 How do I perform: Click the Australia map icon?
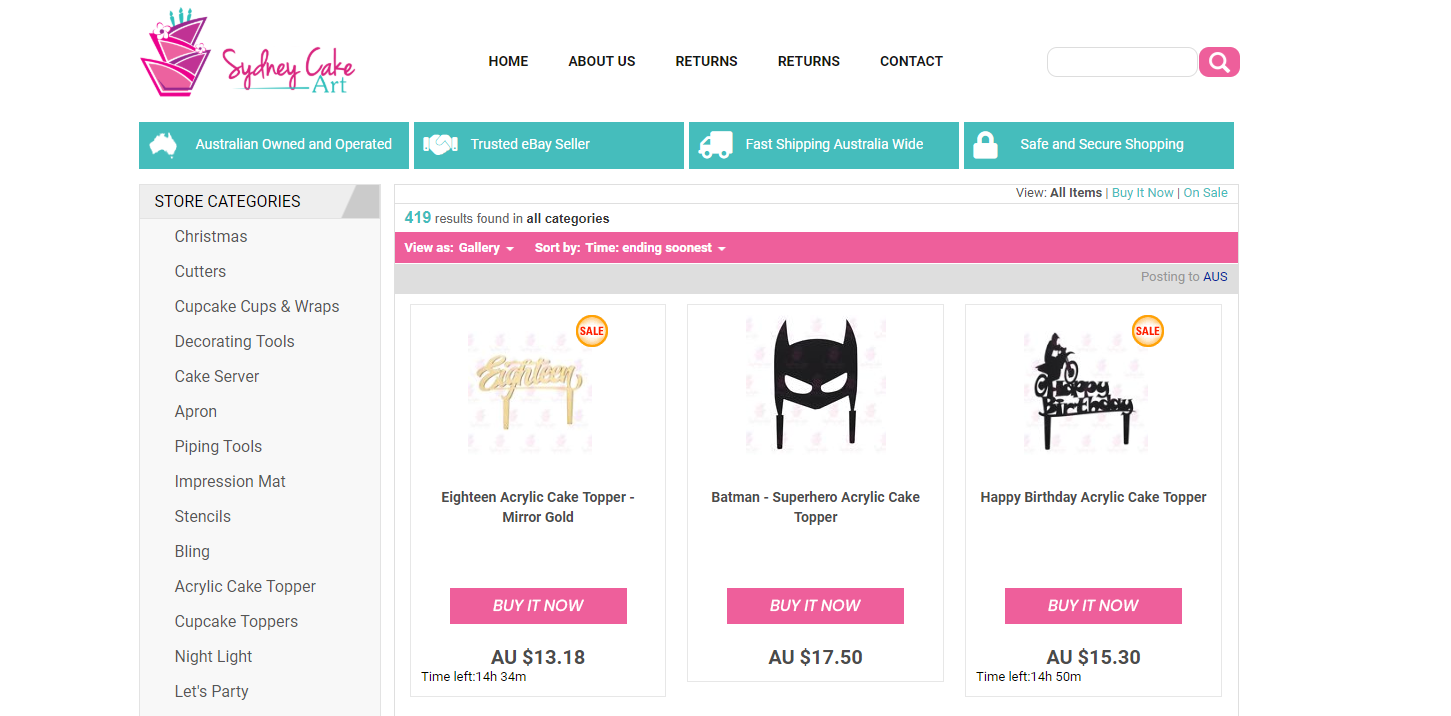point(163,145)
